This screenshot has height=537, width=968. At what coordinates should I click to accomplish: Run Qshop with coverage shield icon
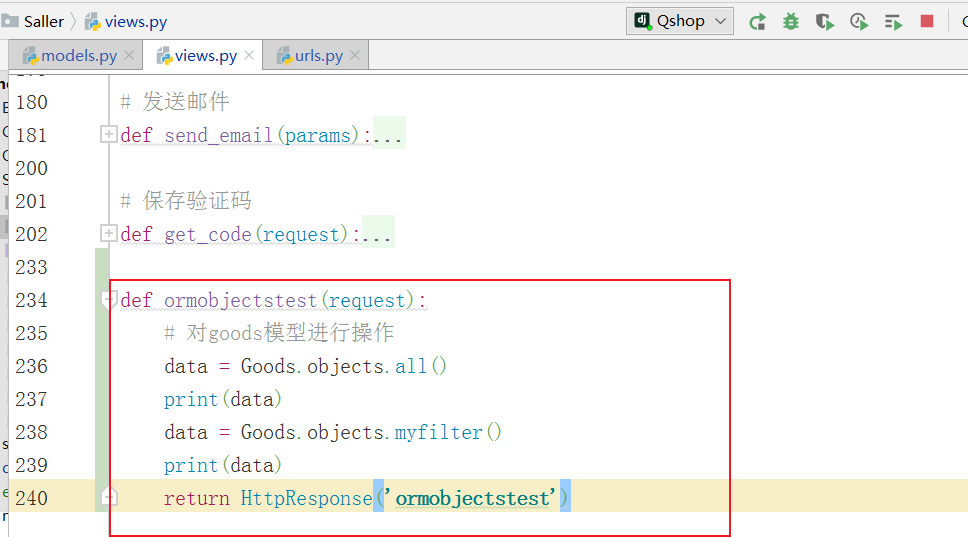[825, 22]
